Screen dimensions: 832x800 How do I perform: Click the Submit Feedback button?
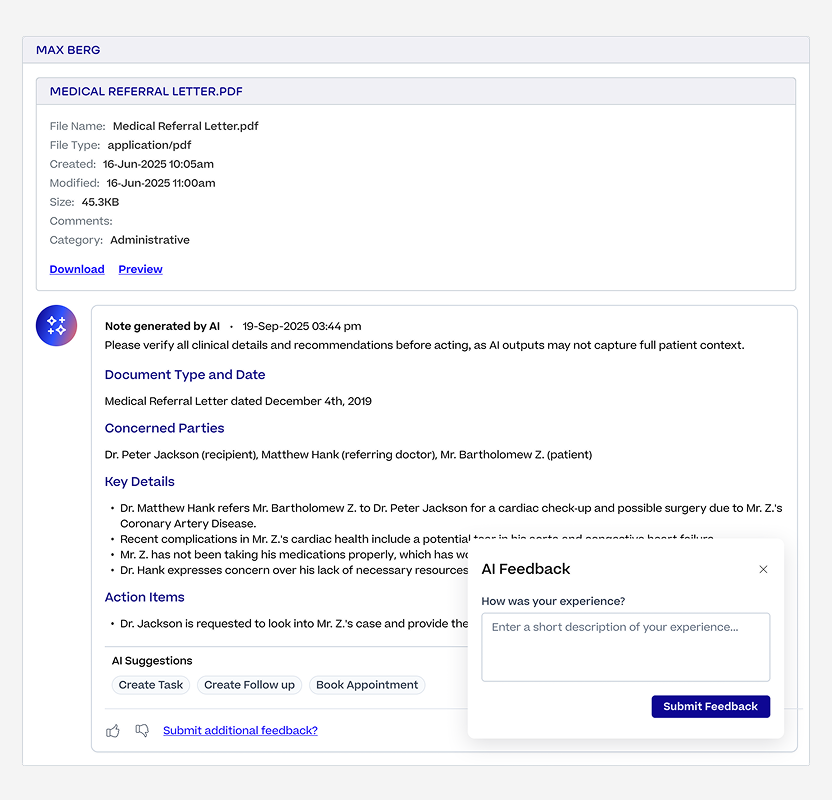point(710,707)
